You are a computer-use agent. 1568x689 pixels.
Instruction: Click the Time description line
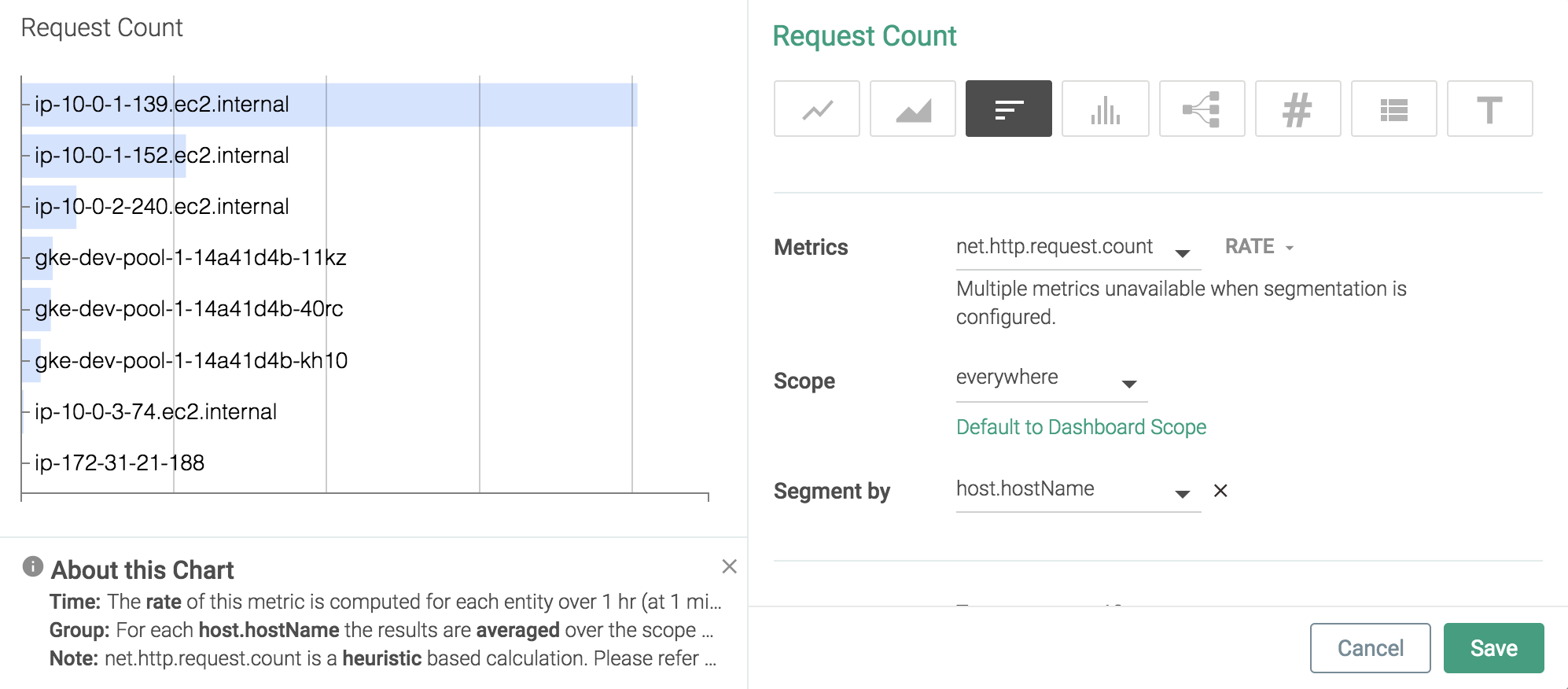[x=385, y=602]
